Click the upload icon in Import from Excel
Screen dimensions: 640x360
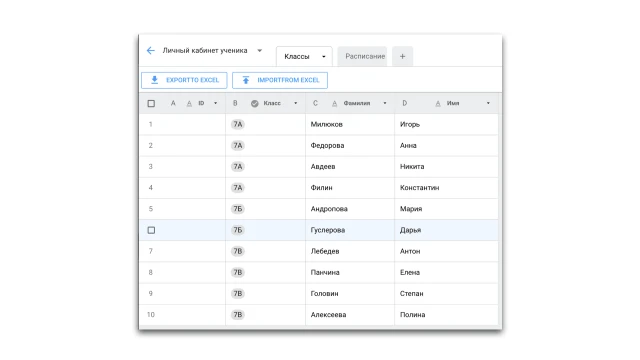[246, 80]
